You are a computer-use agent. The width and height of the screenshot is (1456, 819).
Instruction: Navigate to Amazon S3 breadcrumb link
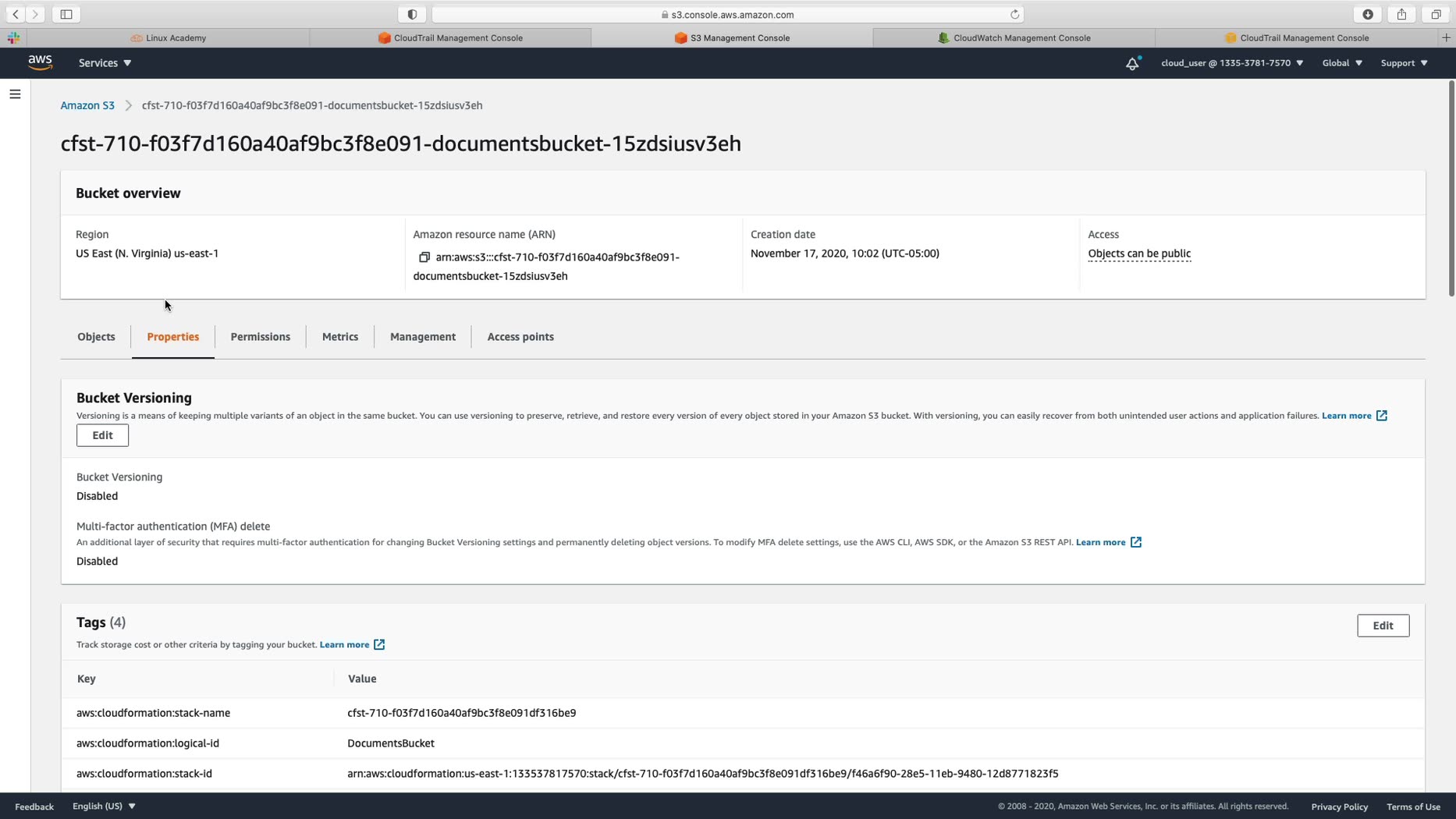87,105
